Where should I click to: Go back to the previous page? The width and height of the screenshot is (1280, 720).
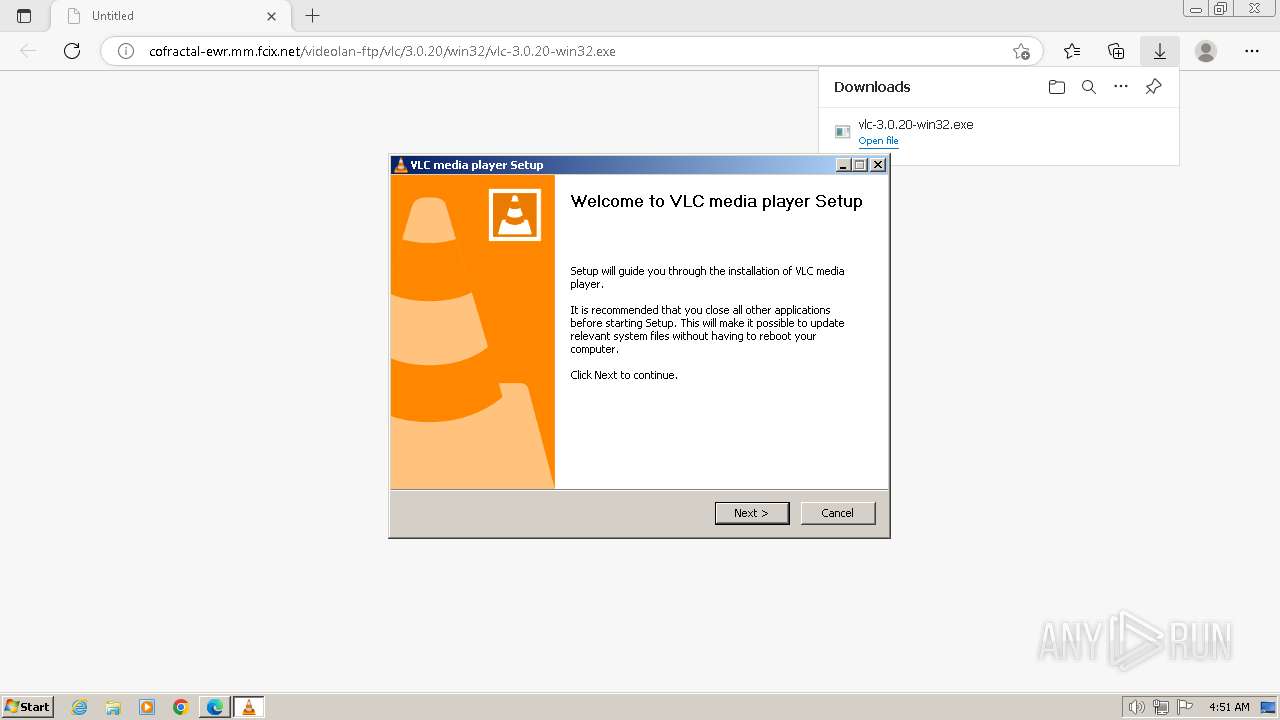click(x=28, y=51)
